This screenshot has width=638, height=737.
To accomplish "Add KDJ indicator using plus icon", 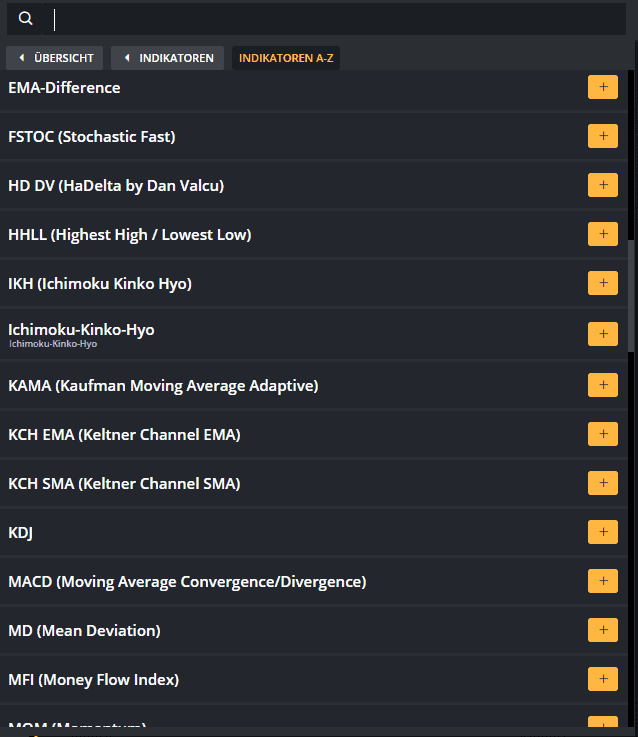I will click(x=603, y=532).
